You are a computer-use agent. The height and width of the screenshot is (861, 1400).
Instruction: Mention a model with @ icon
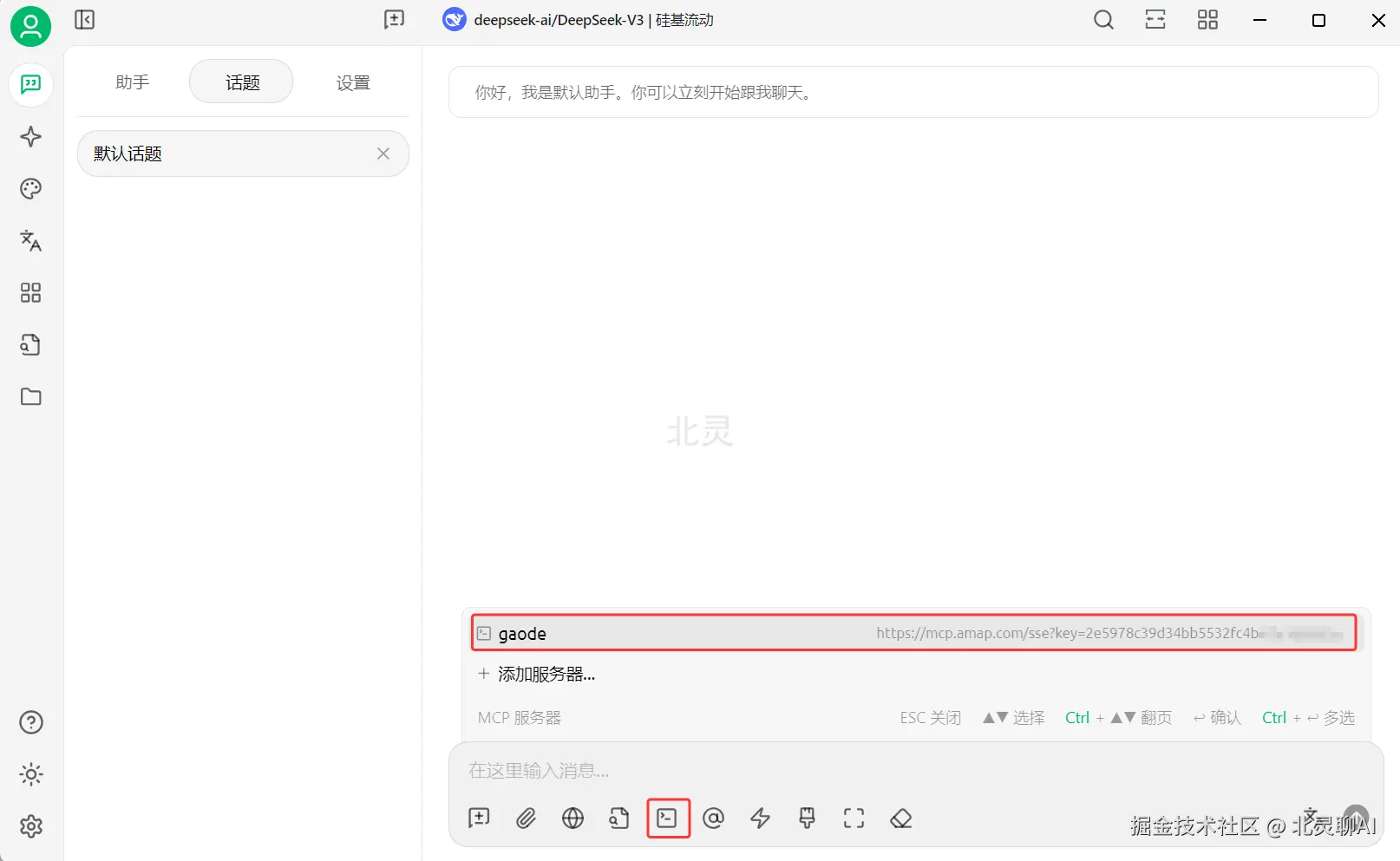(x=714, y=819)
